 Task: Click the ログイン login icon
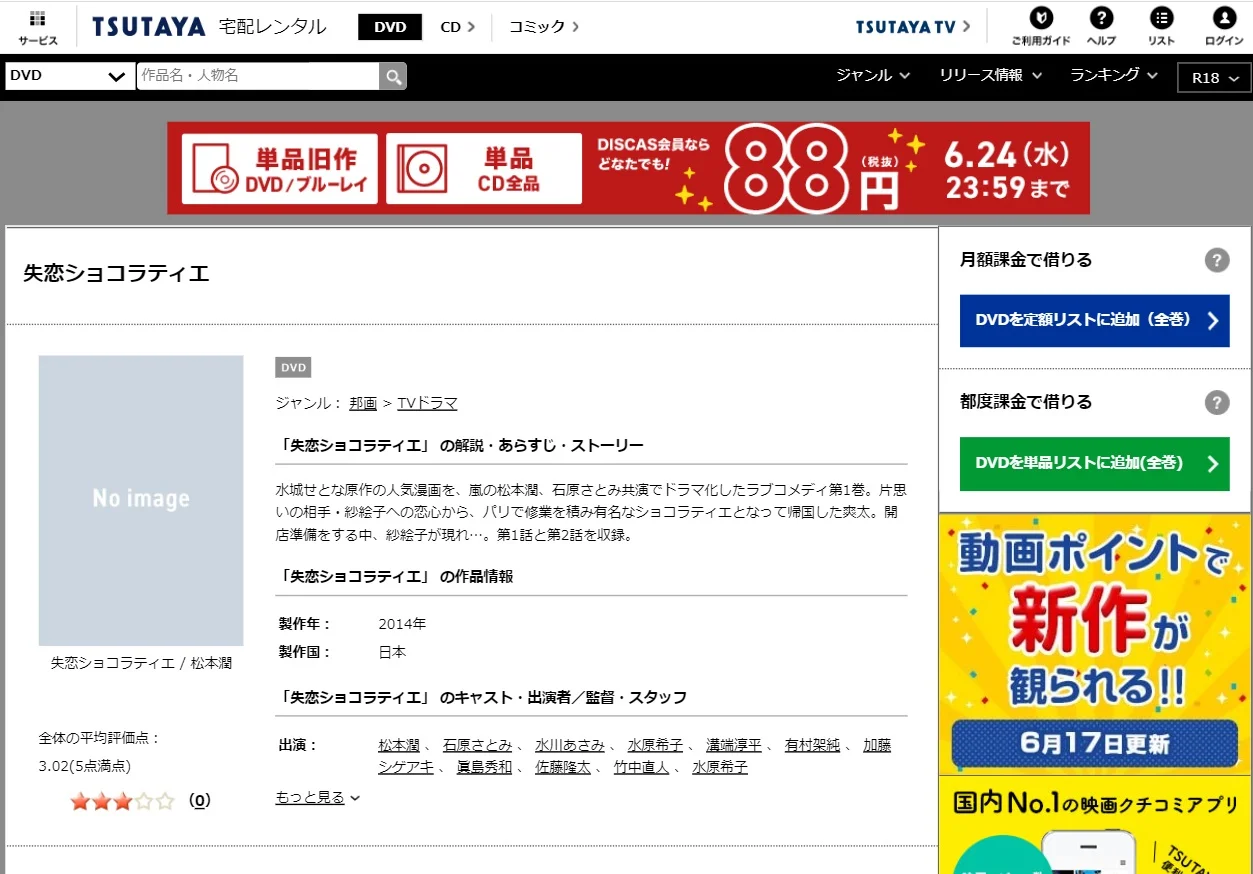click(1224, 27)
